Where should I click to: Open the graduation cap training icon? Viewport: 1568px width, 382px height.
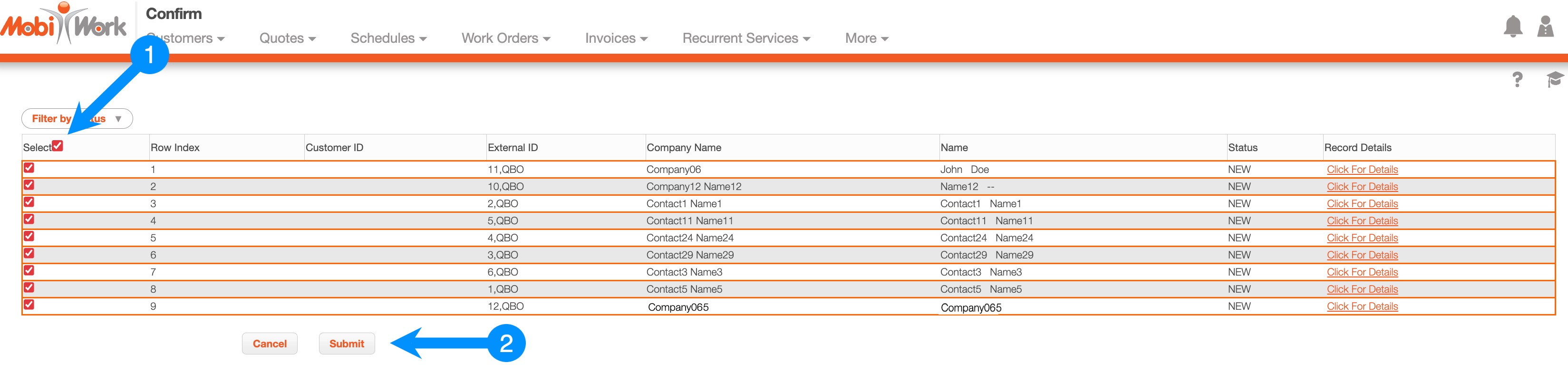coord(1554,79)
